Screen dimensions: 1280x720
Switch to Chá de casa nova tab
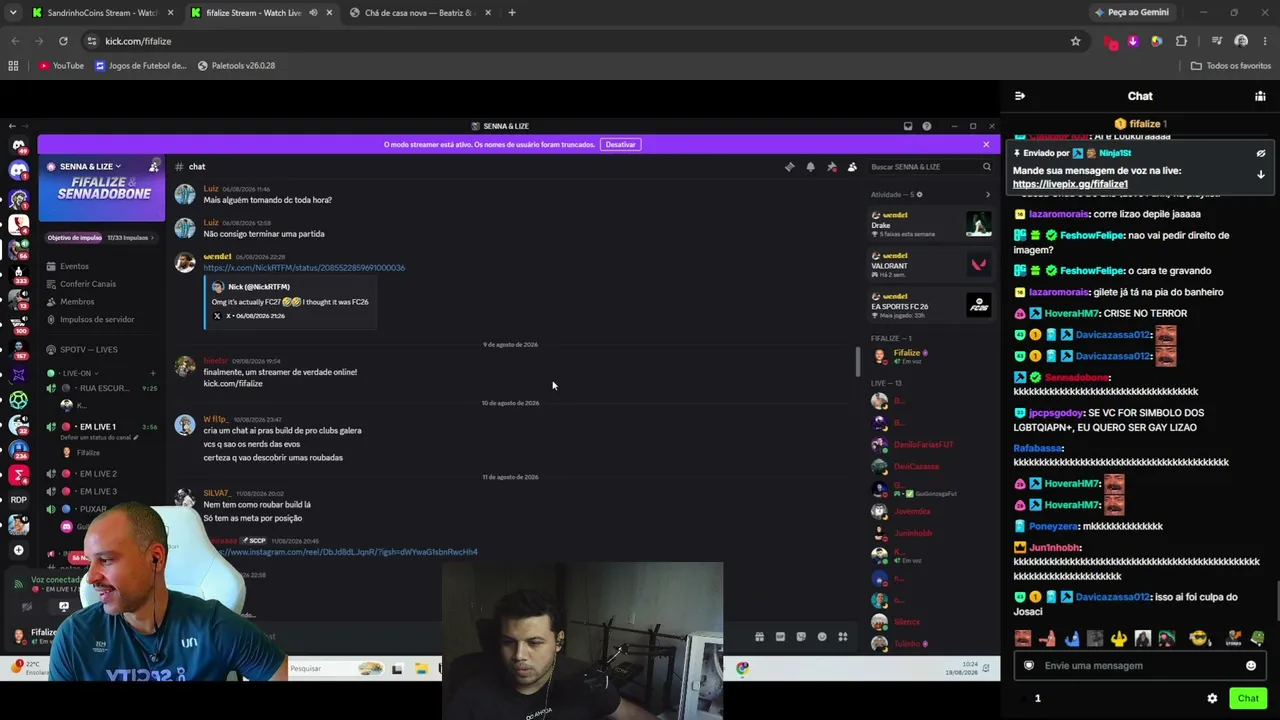click(x=420, y=13)
